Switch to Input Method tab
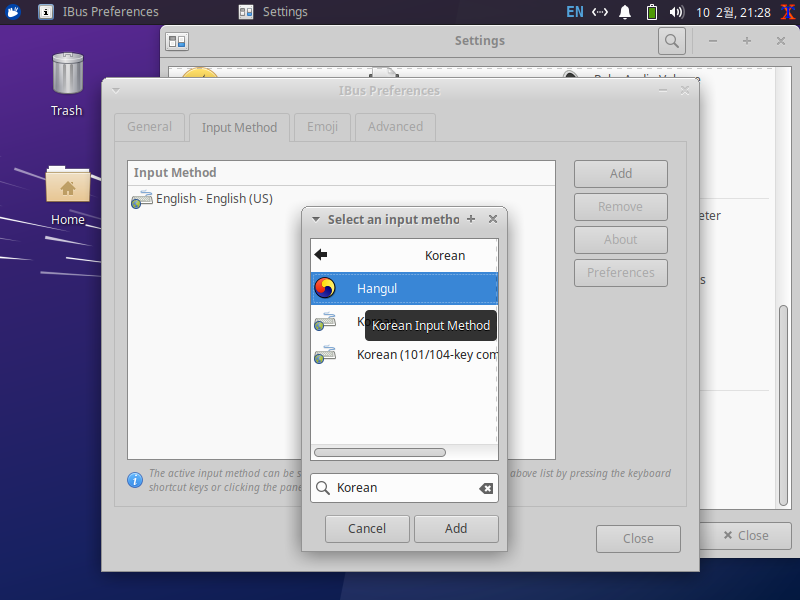The image size is (800, 600). 239,128
